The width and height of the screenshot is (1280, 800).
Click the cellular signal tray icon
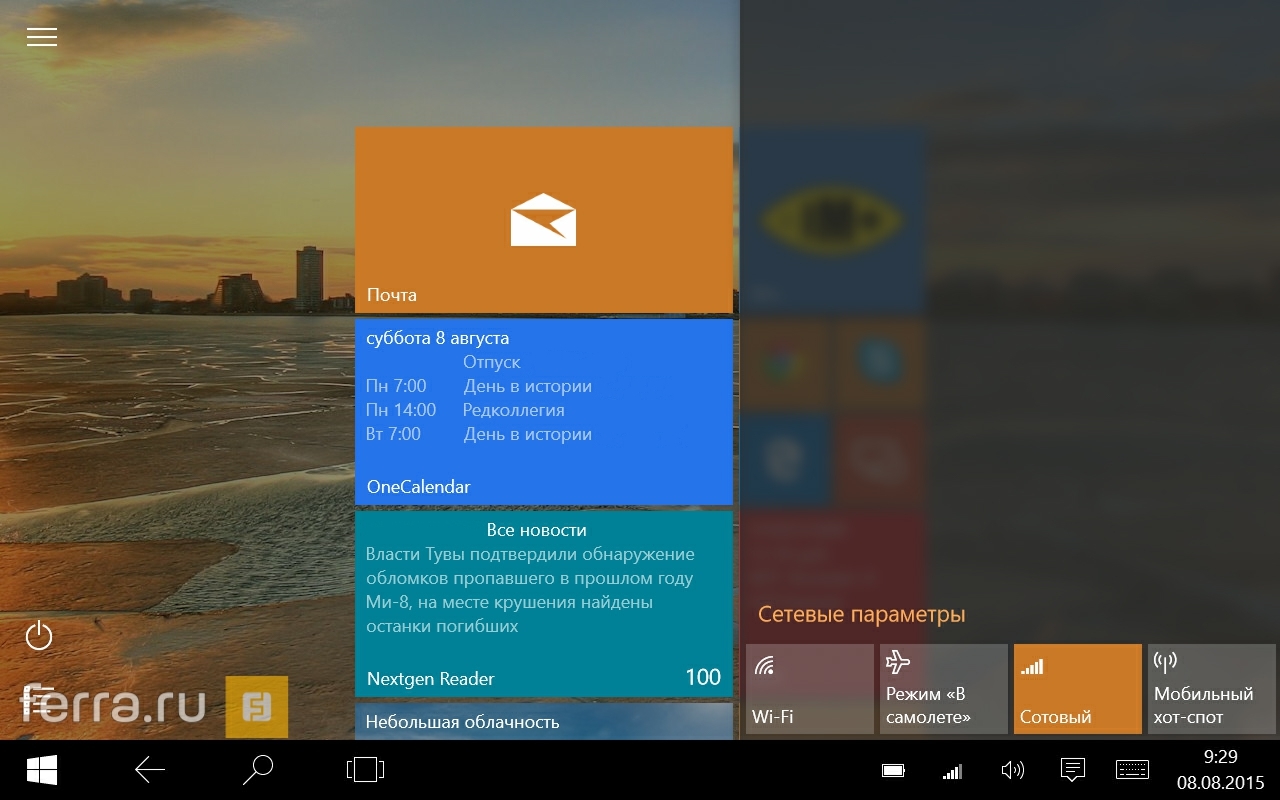tap(952, 770)
